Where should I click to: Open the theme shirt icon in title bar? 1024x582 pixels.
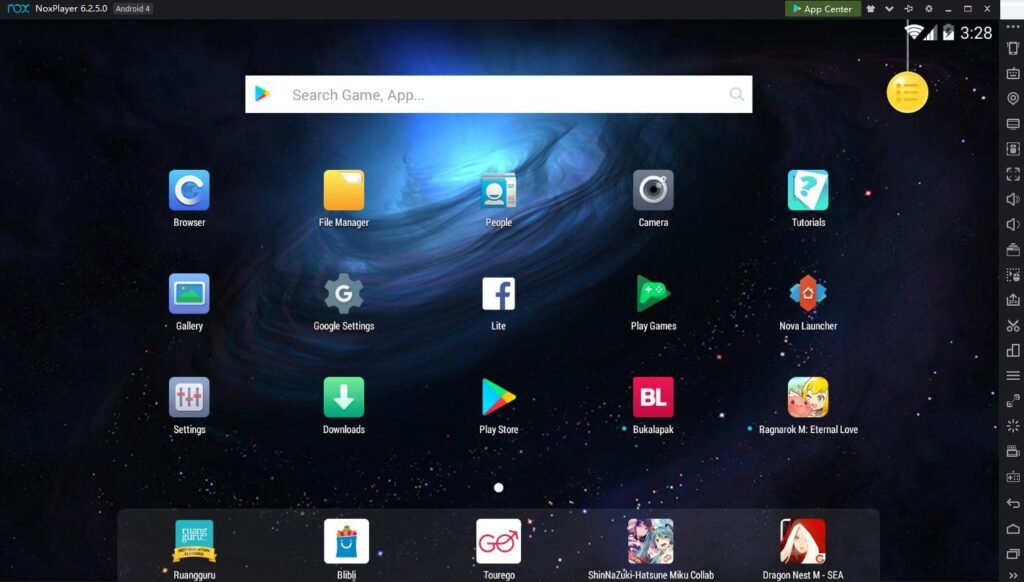click(x=871, y=9)
